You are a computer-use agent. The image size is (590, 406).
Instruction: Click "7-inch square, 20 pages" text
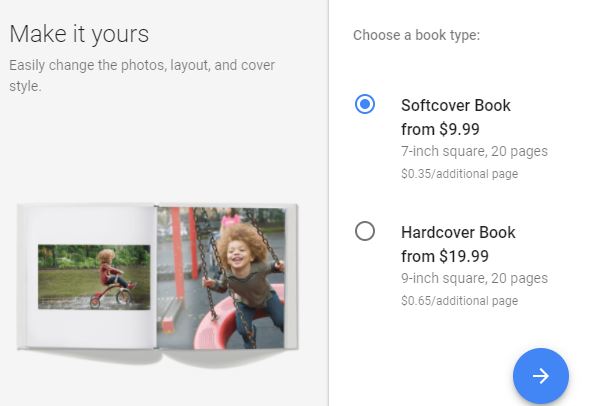tap(474, 151)
